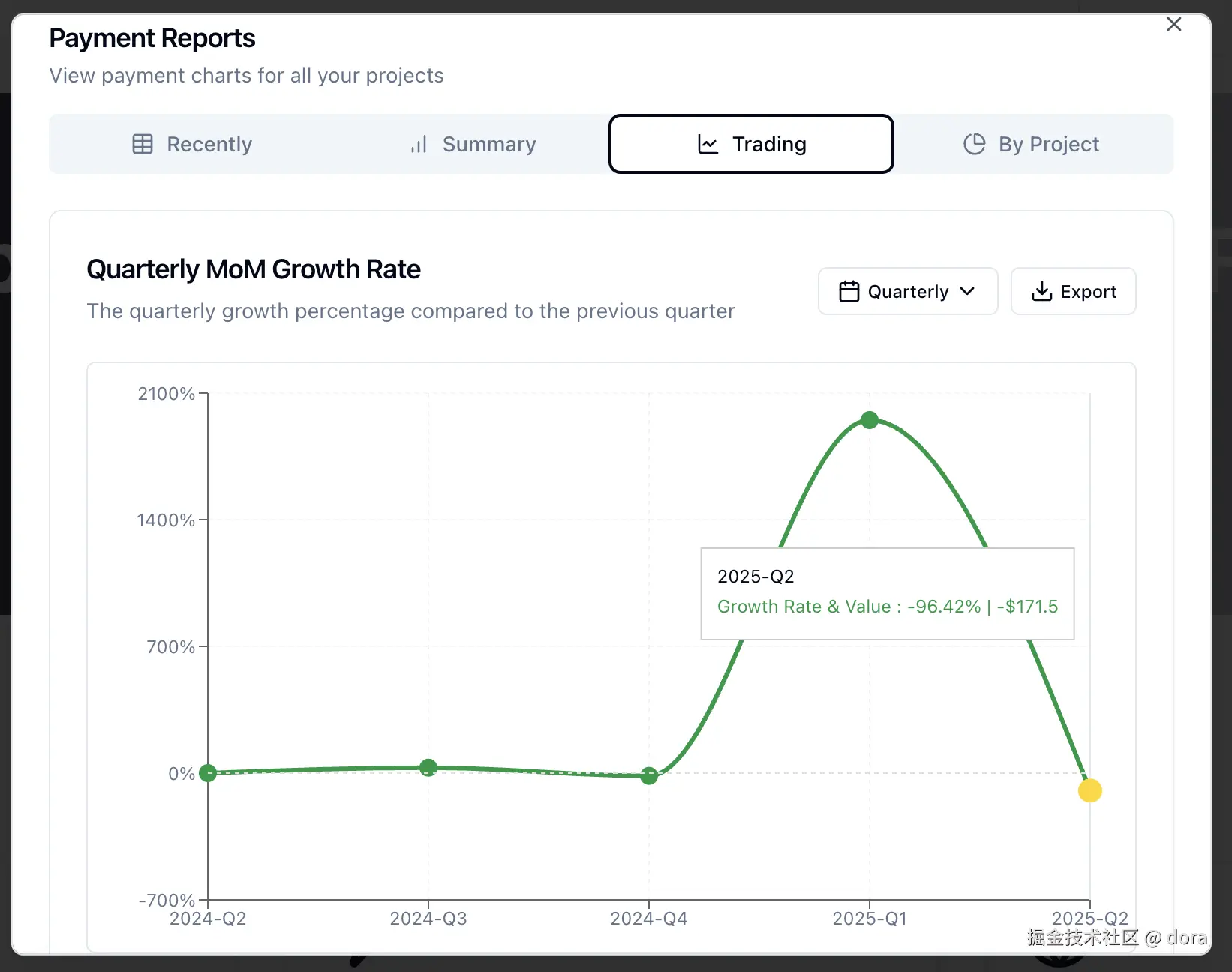
Task: Export the growth rate chart
Action: [1073, 291]
